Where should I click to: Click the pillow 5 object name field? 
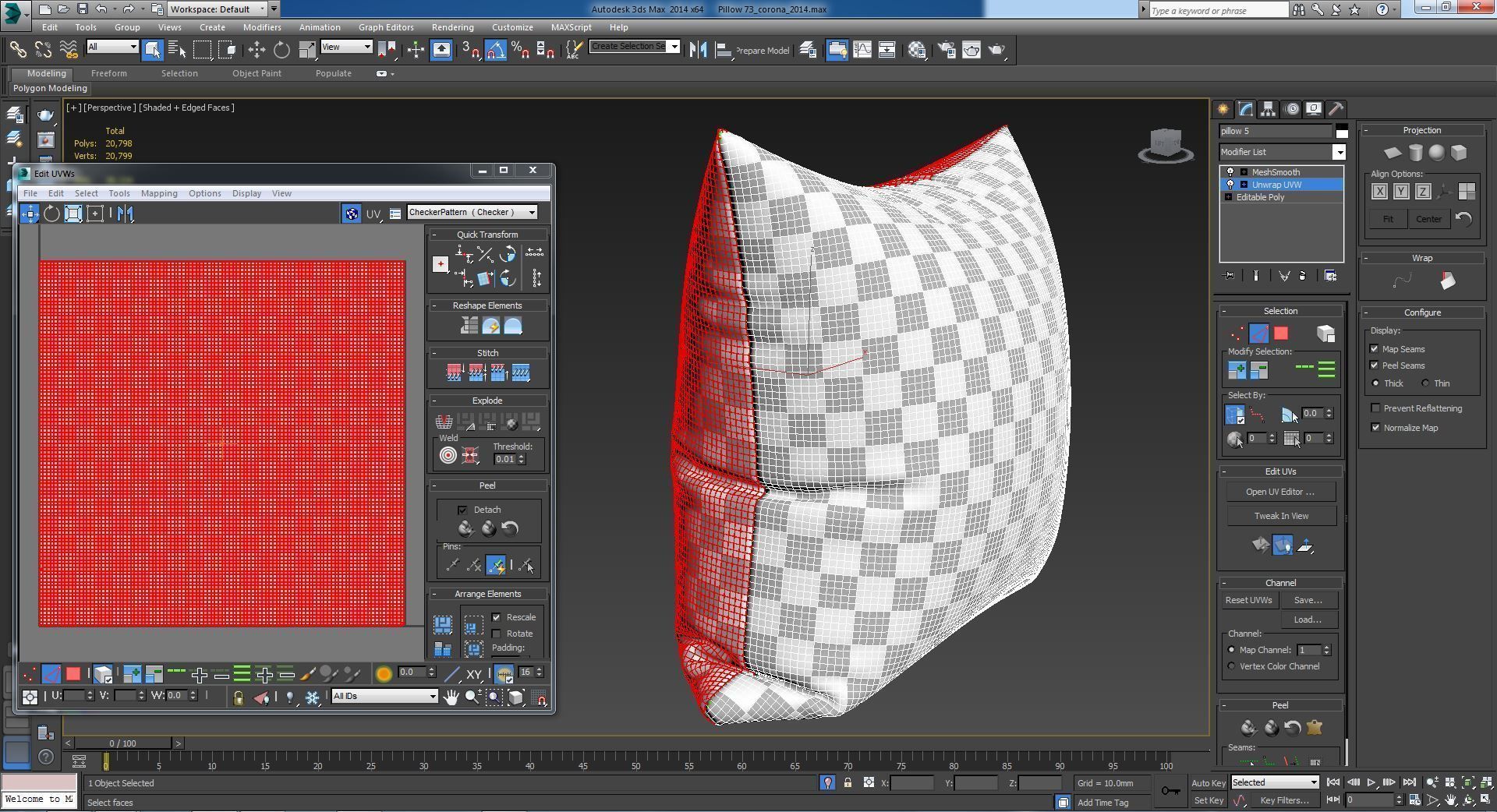pos(1275,131)
